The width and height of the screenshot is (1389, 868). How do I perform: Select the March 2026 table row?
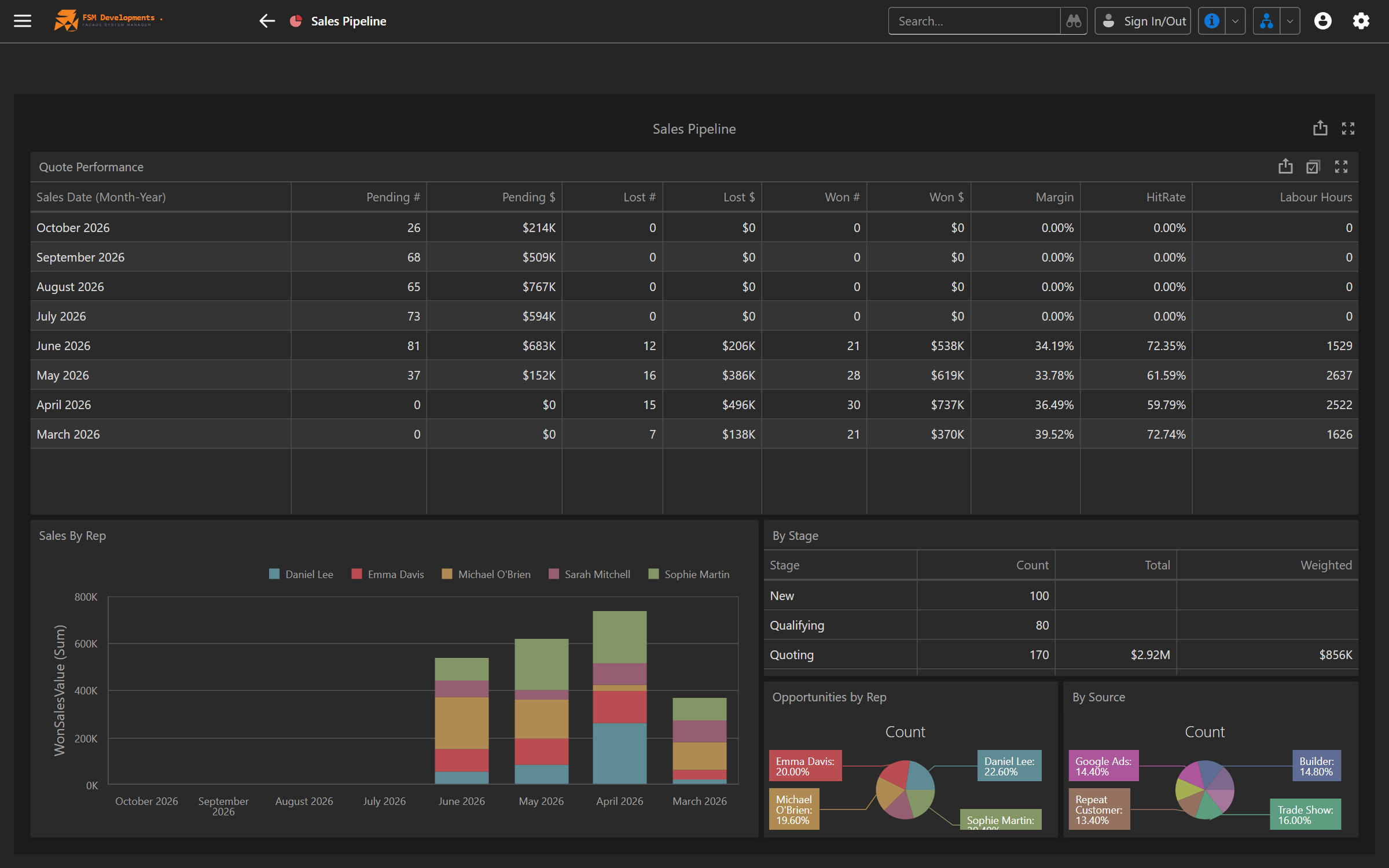pyautogui.click(x=694, y=434)
